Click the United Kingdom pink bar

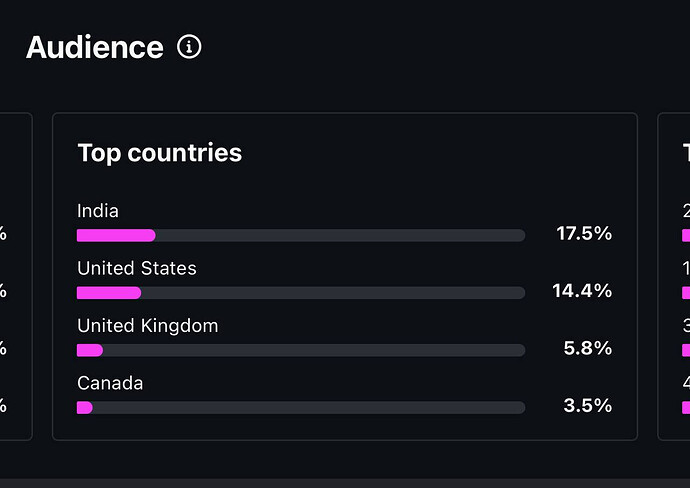point(90,350)
